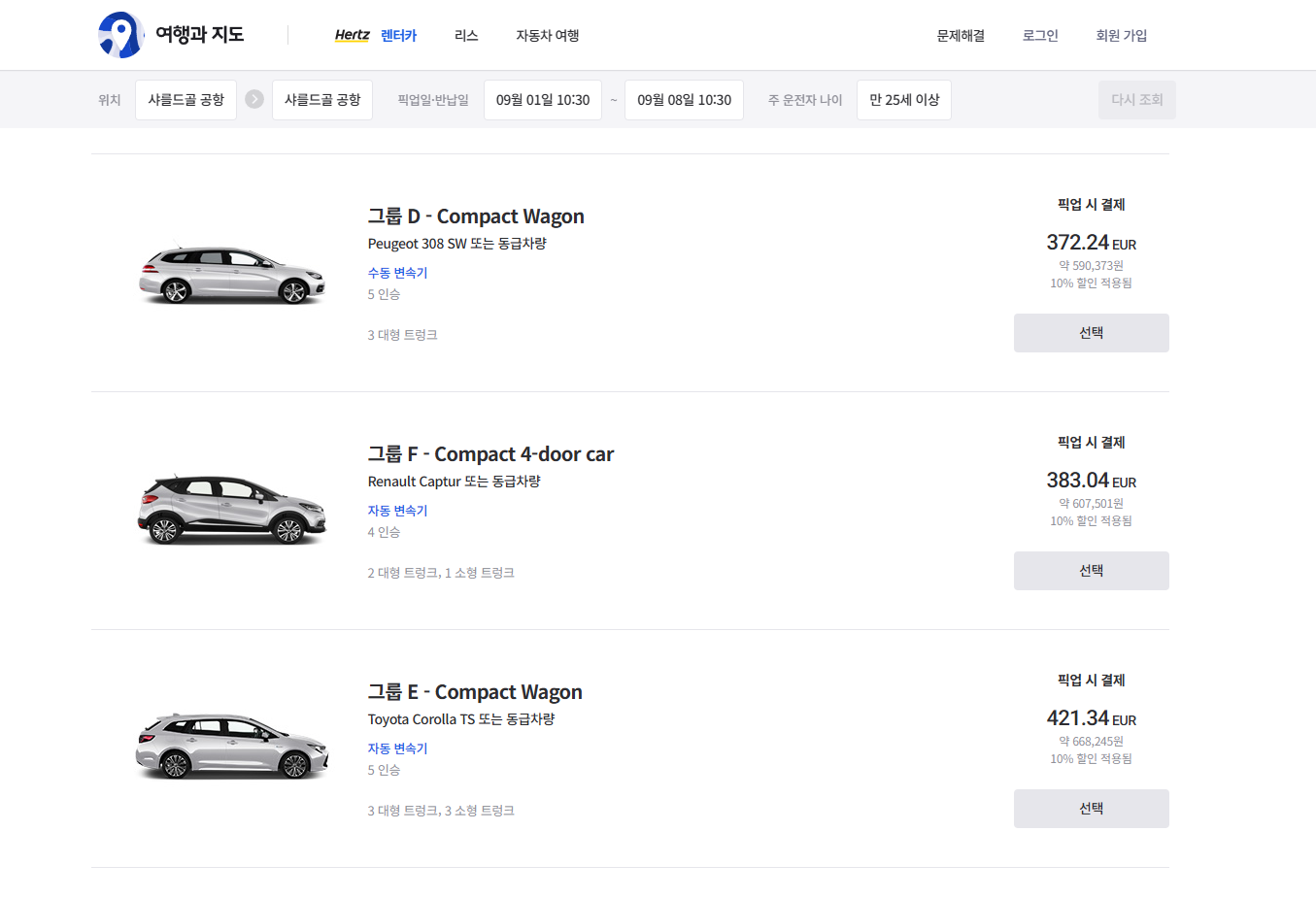Open pickup location 샤를드골 공항 selector
The height and width of the screenshot is (898, 1316).
tap(186, 100)
